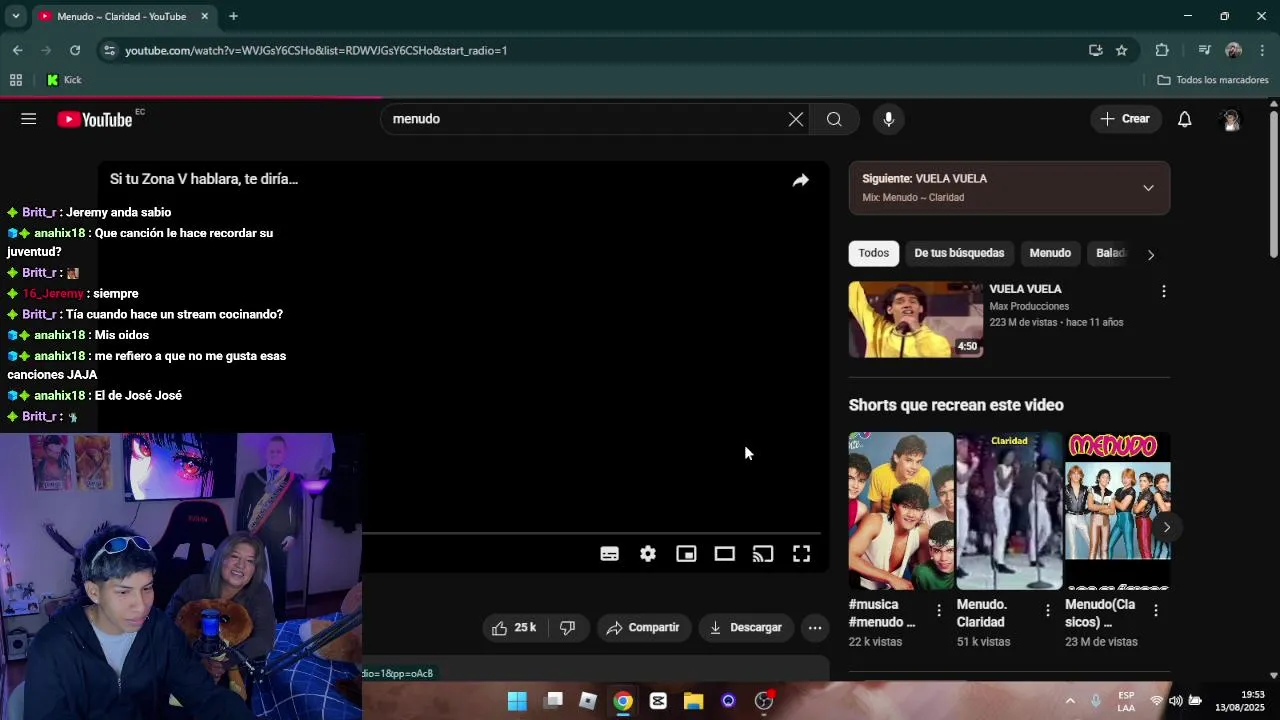The image size is (1280, 720).
Task: Open options for the VUELA VUELA video
Action: click(x=1163, y=291)
